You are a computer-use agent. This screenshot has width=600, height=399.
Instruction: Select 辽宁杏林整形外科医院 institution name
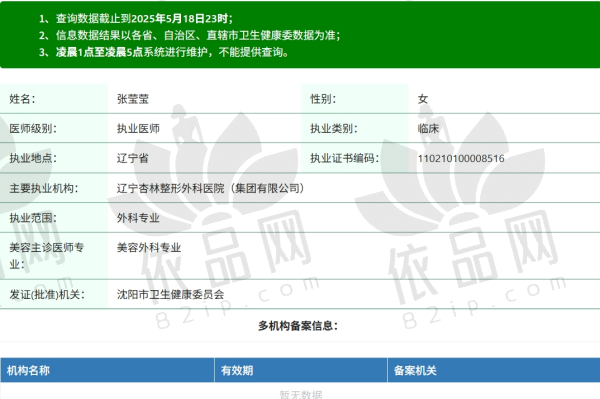[211, 188]
